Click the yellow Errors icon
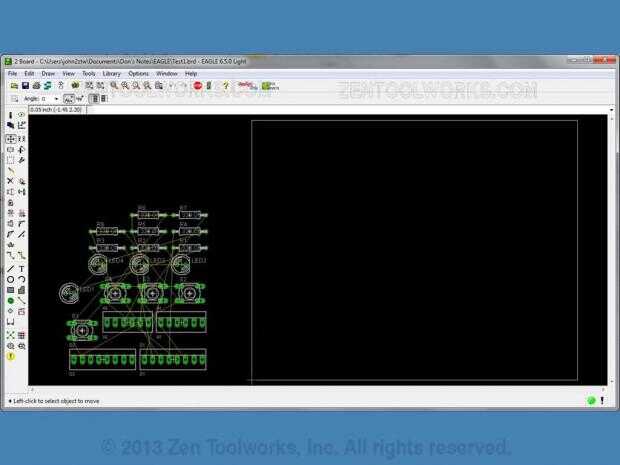The height and width of the screenshot is (465, 620). point(11,357)
